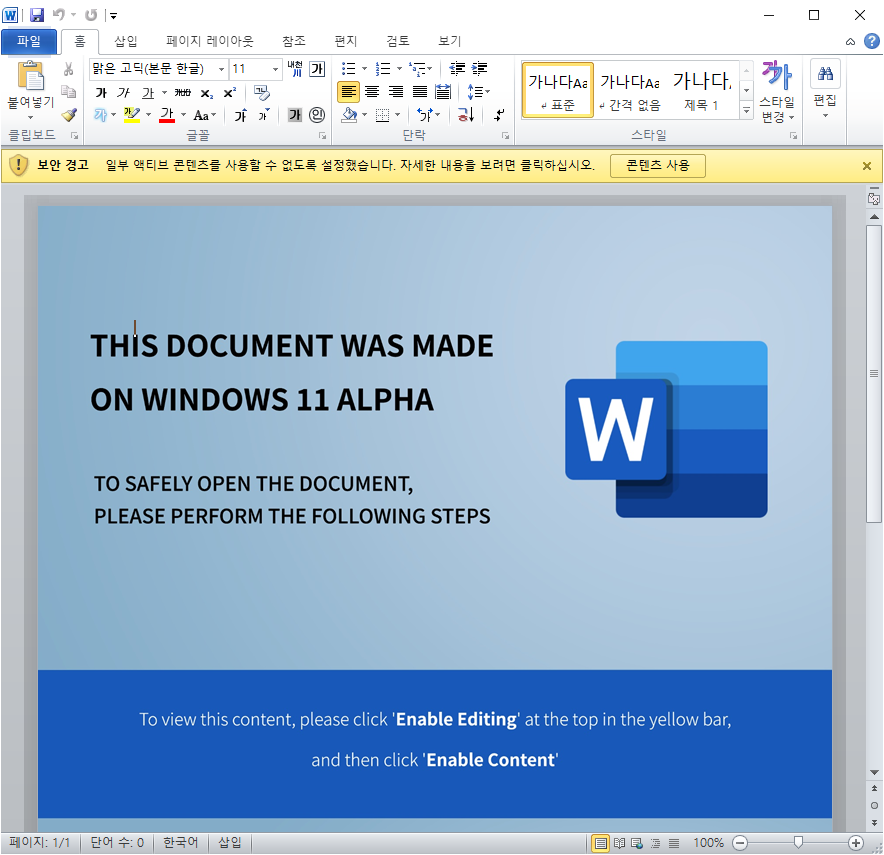
Task: Click Show paragraph marks icon
Action: (x=499, y=116)
